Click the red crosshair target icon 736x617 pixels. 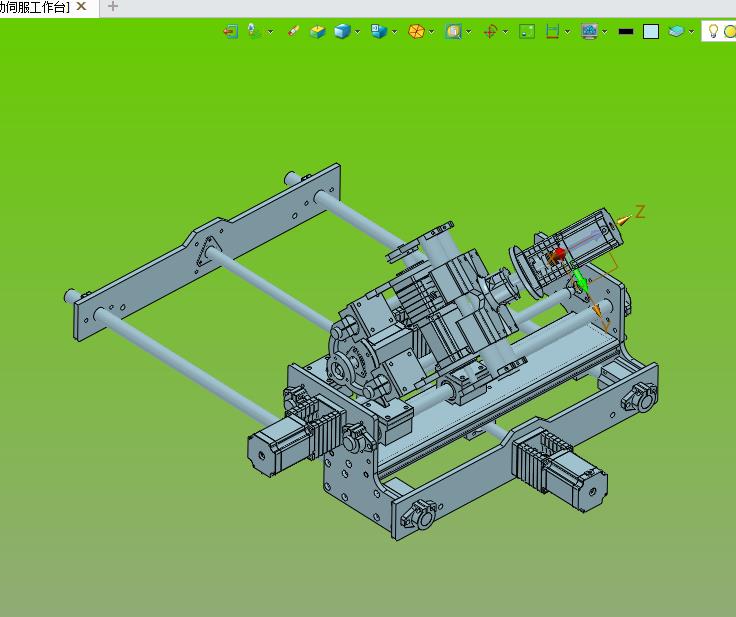[x=491, y=31]
